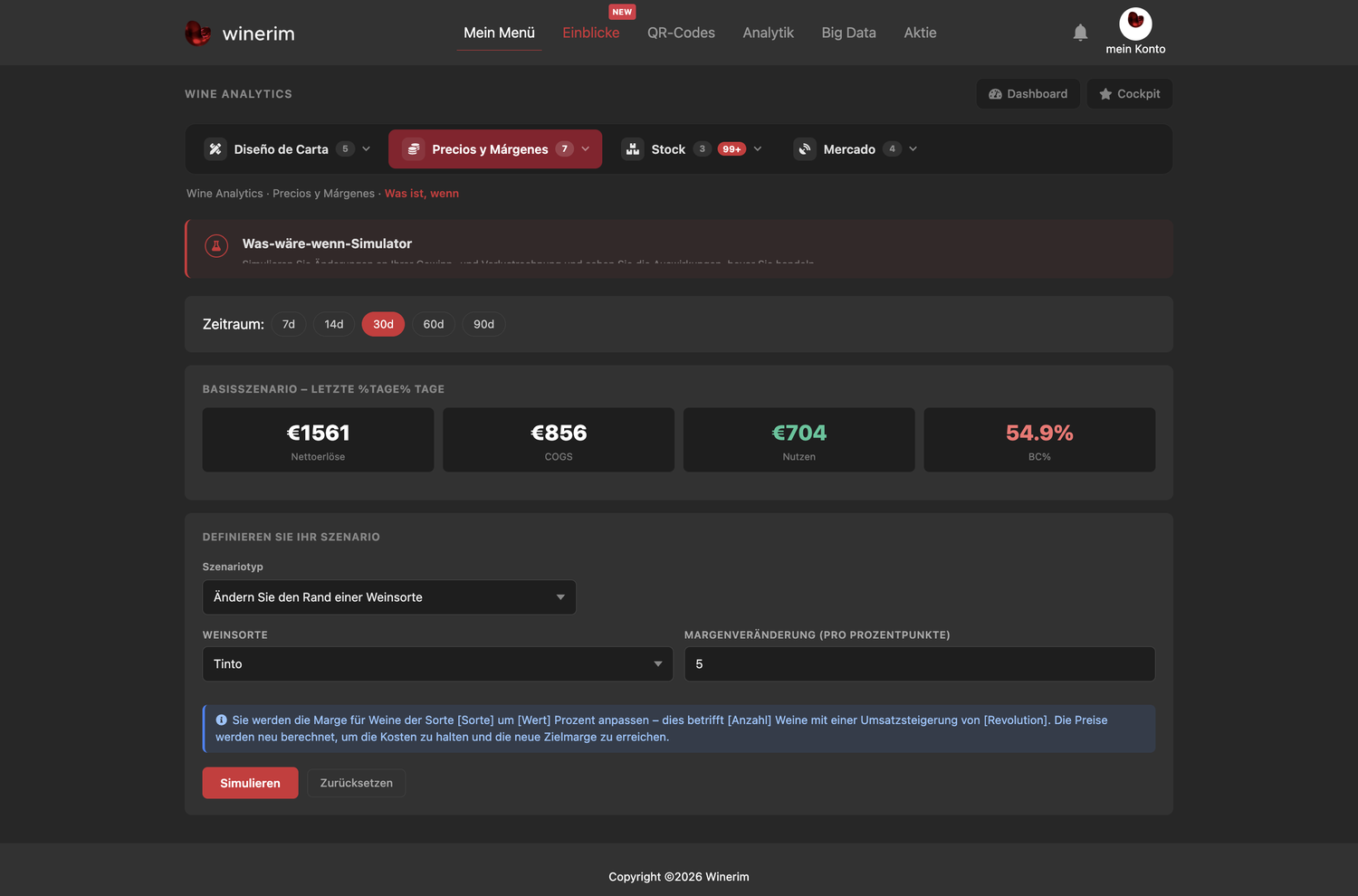Viewport: 1358px width, 896px height.
Task: Open the mein Konto avatar
Action: (x=1135, y=23)
